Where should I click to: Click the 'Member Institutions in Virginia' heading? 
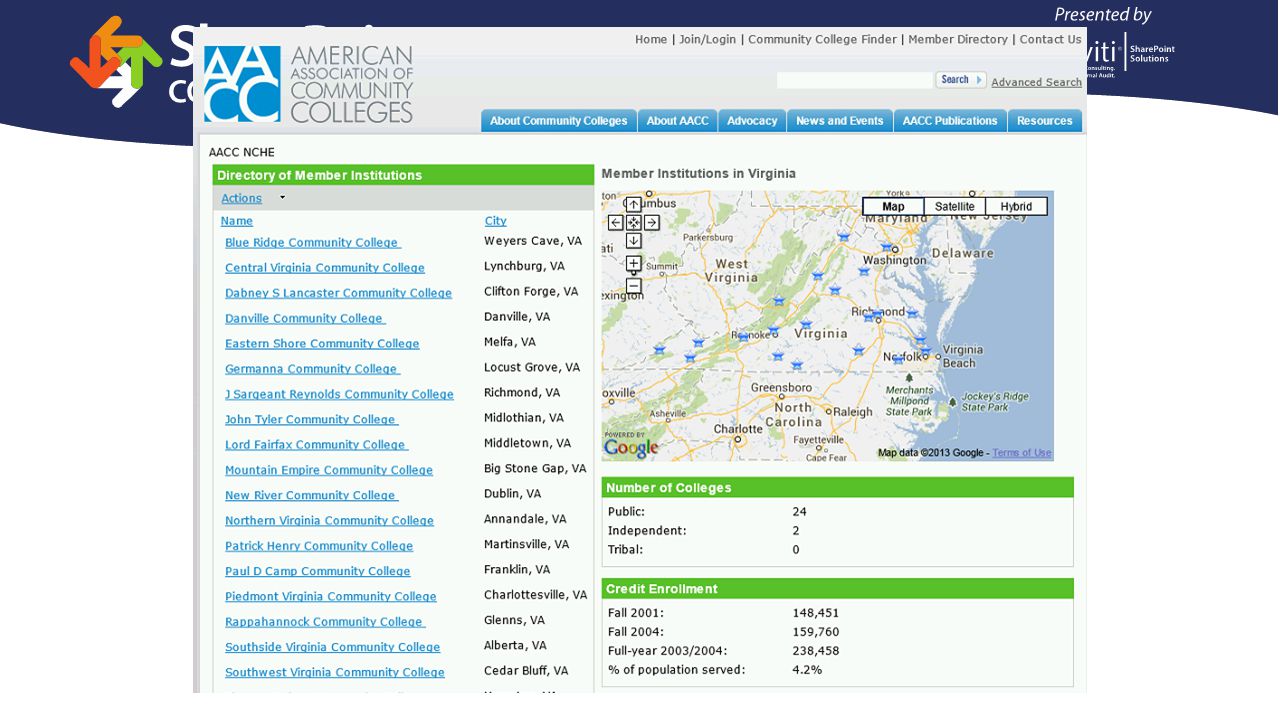click(x=699, y=174)
